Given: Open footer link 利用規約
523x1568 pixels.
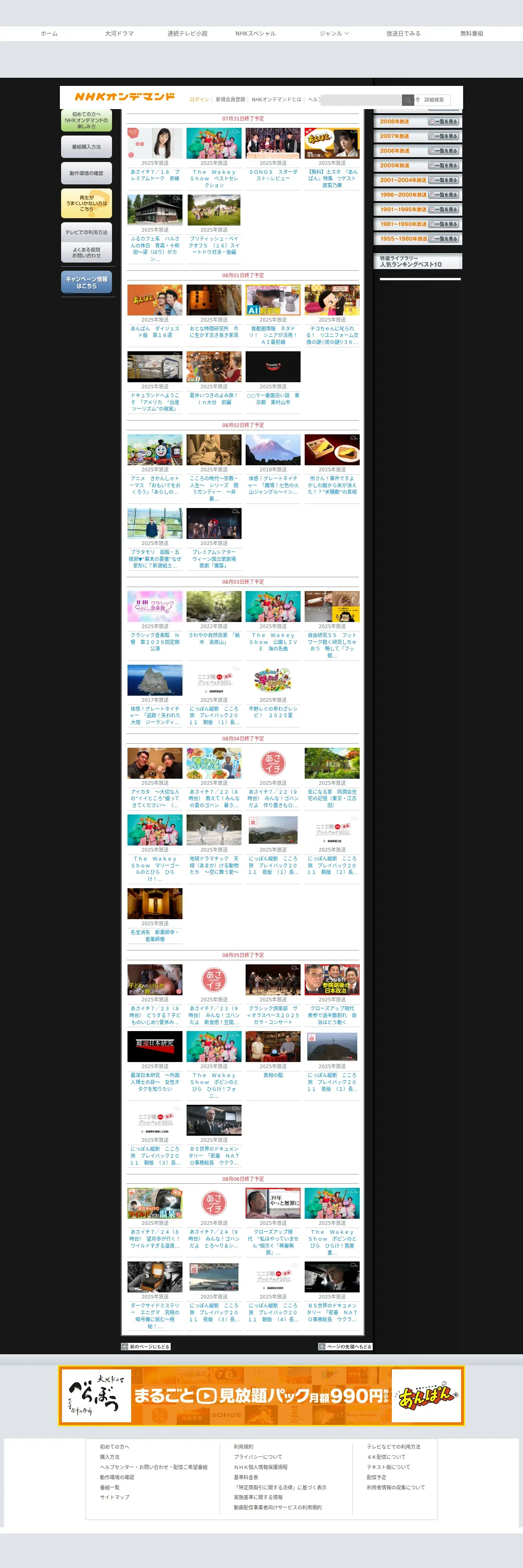Looking at the screenshot, I should click(x=244, y=1446).
